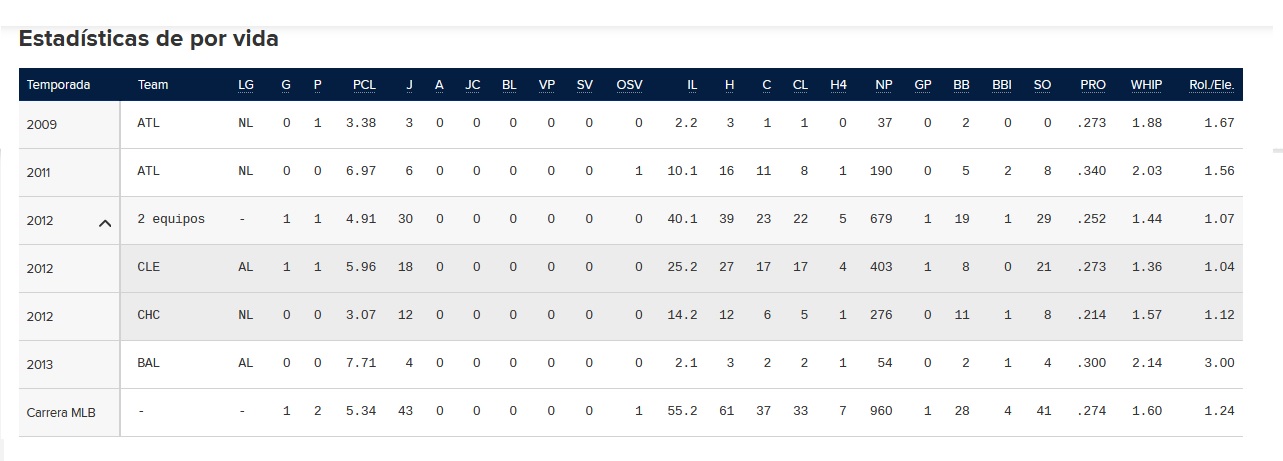1283x461 pixels.
Task: Click the PRO column header
Action: (1093, 85)
